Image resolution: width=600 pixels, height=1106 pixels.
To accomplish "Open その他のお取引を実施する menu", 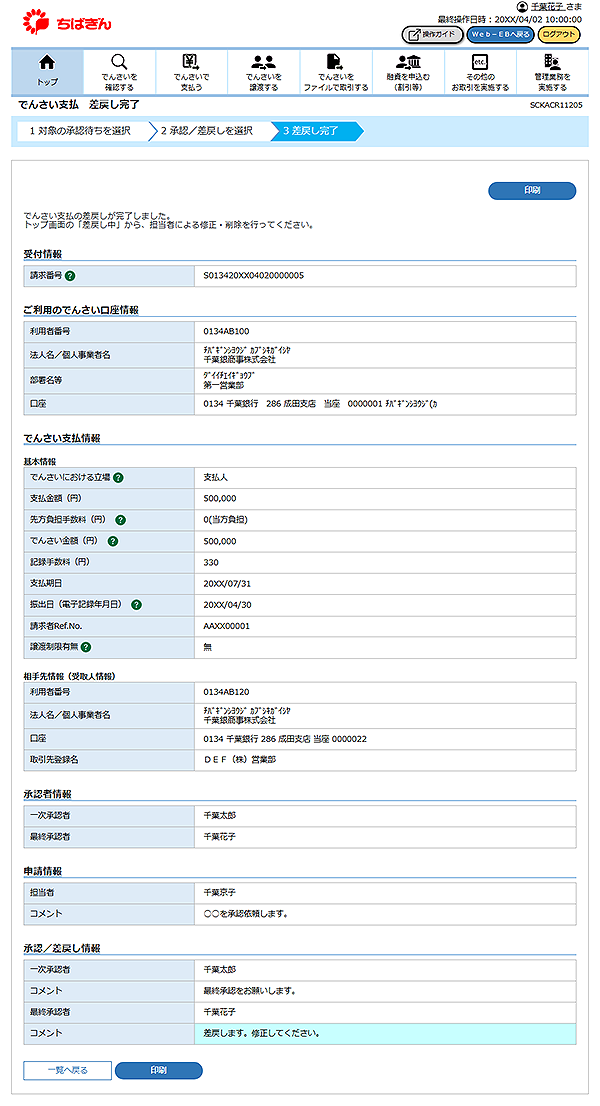I will point(479,70).
